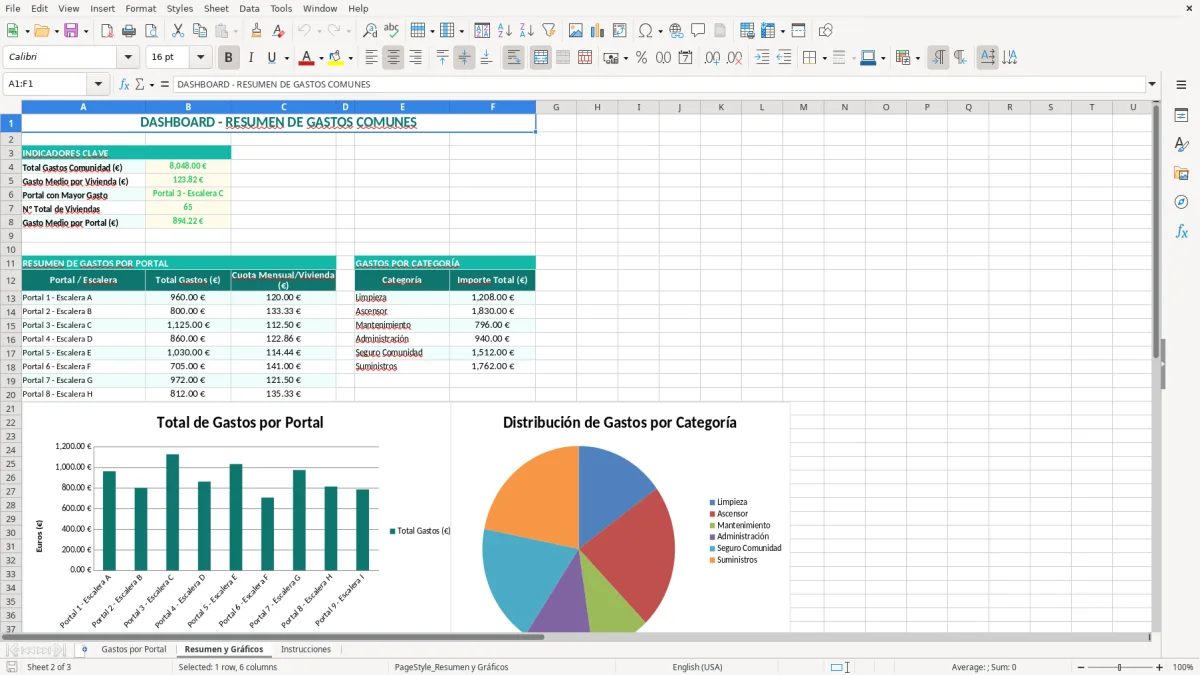This screenshot has height=675, width=1200.
Task: Click the Print icon
Action: 128,31
